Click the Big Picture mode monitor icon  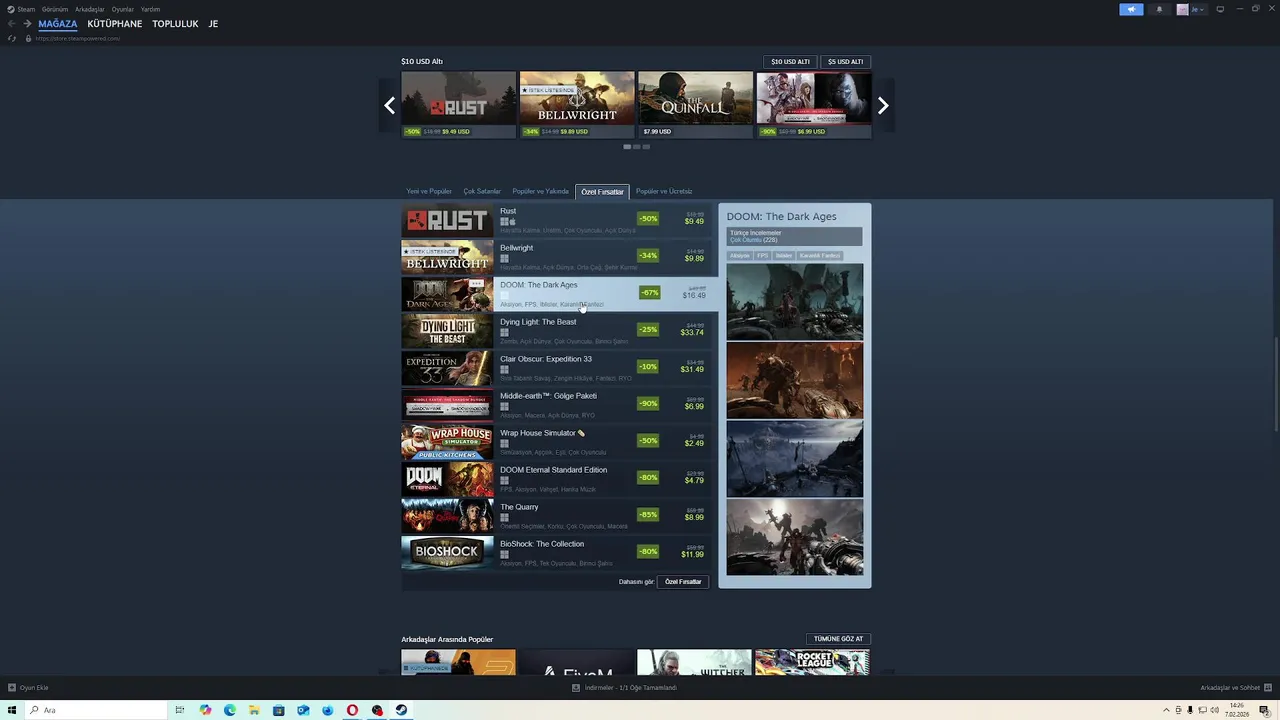point(1220,9)
